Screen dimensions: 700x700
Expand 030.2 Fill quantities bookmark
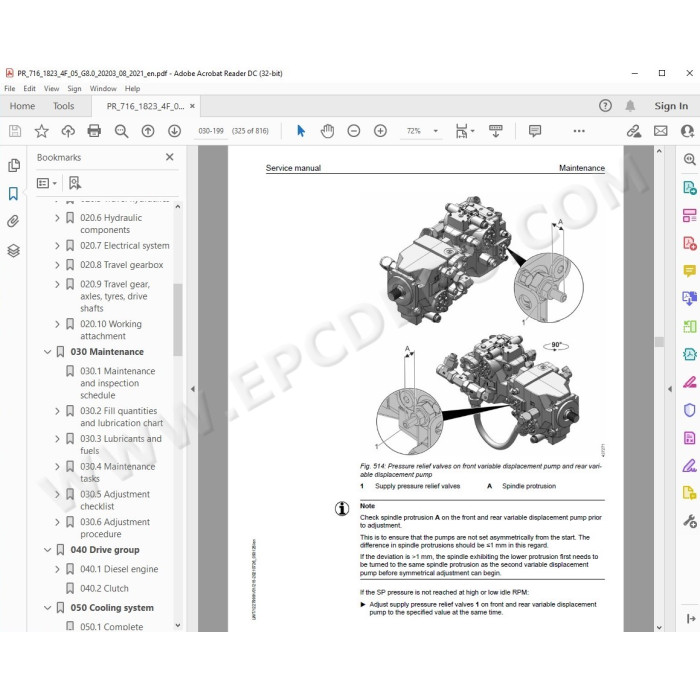coord(57,411)
